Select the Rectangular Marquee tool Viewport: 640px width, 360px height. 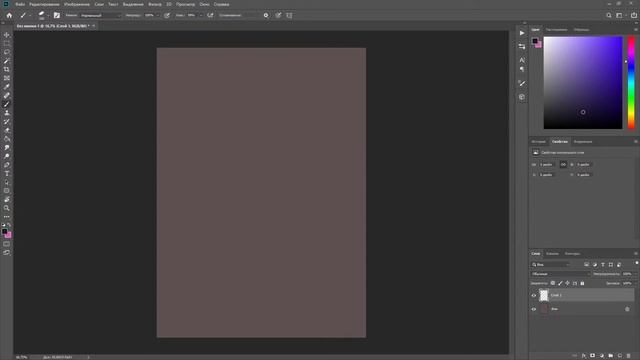click(x=7, y=43)
